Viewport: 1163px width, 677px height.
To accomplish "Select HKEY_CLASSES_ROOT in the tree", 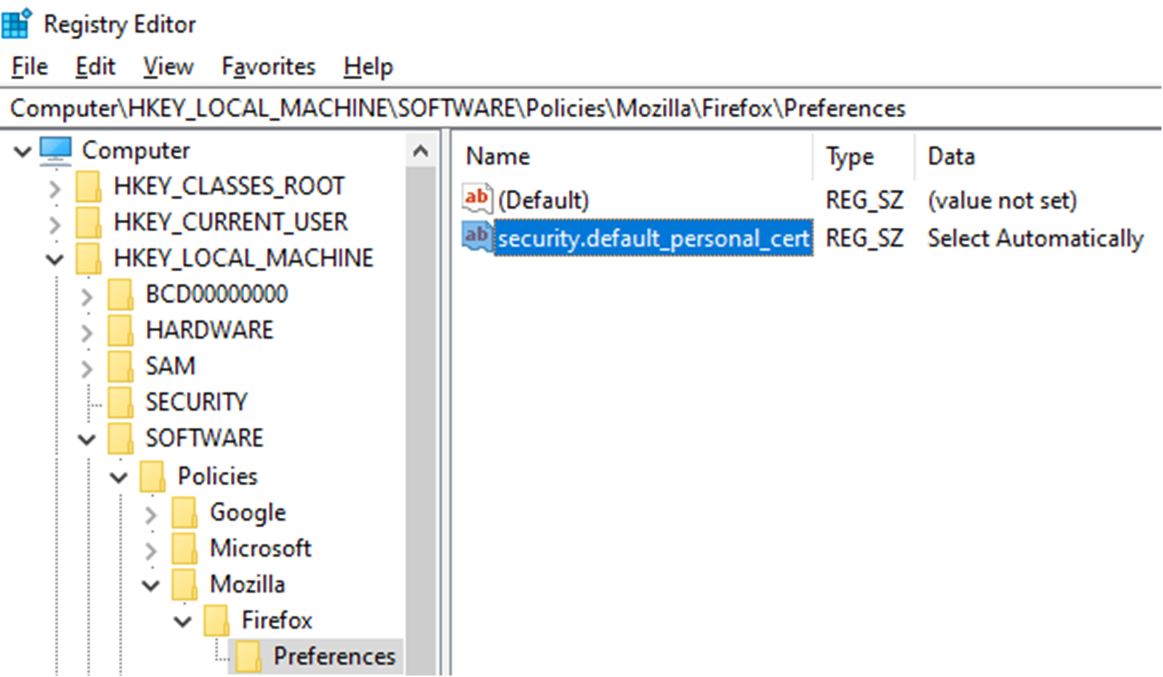I will (229, 186).
